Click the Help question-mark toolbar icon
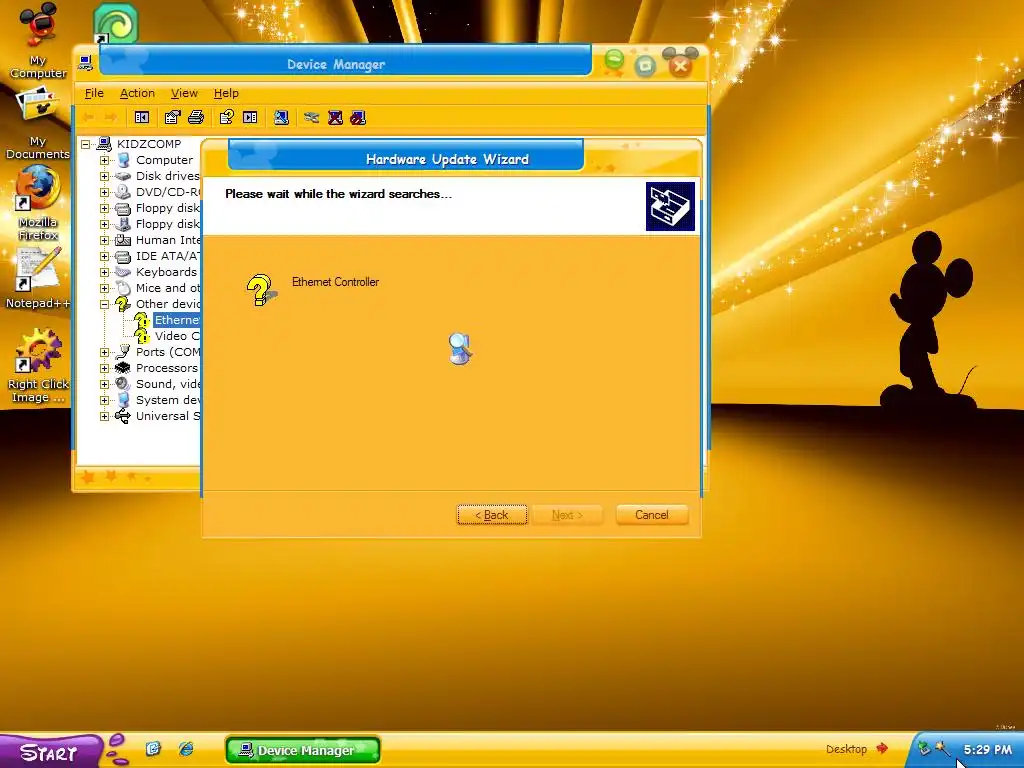The width and height of the screenshot is (1024, 768). coord(227,118)
